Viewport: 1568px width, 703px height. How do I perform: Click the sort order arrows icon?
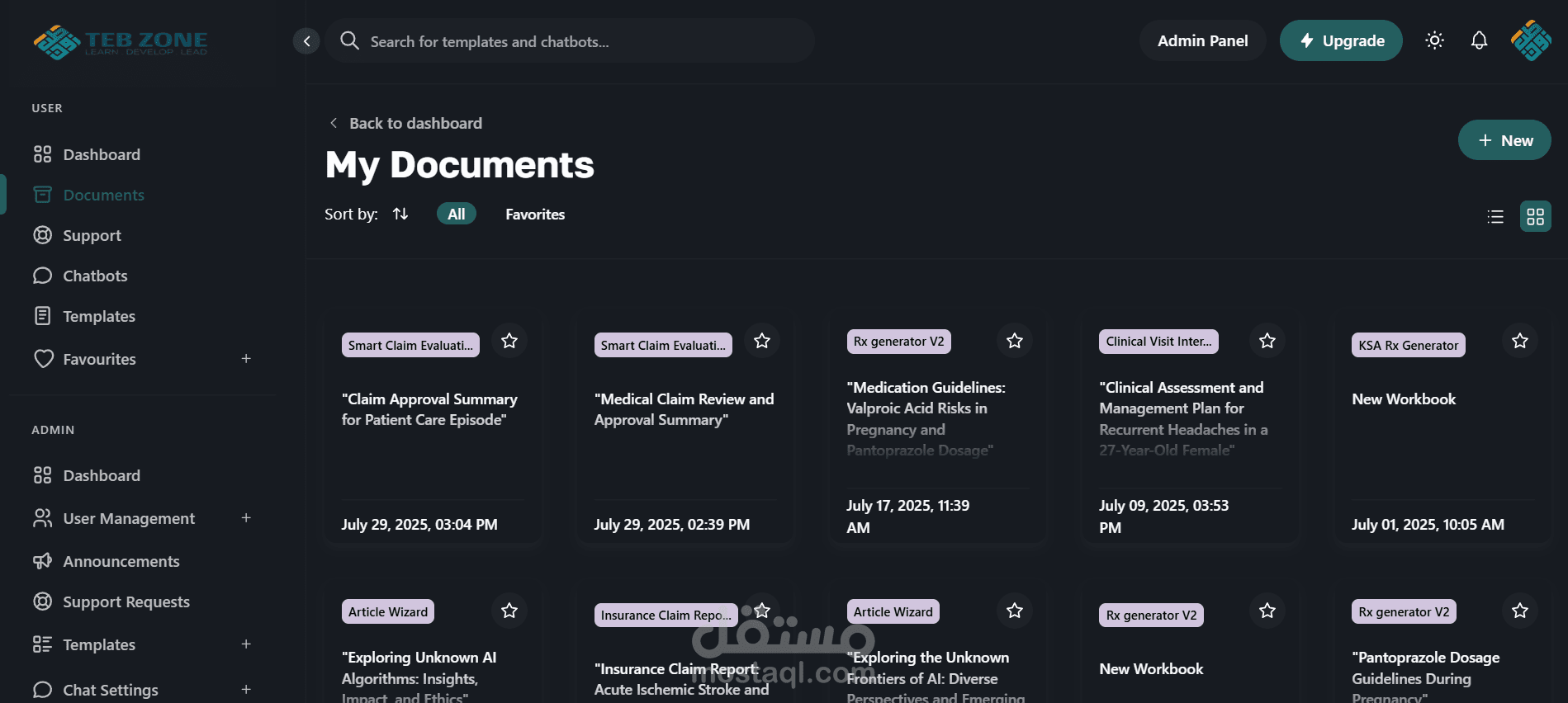click(400, 214)
